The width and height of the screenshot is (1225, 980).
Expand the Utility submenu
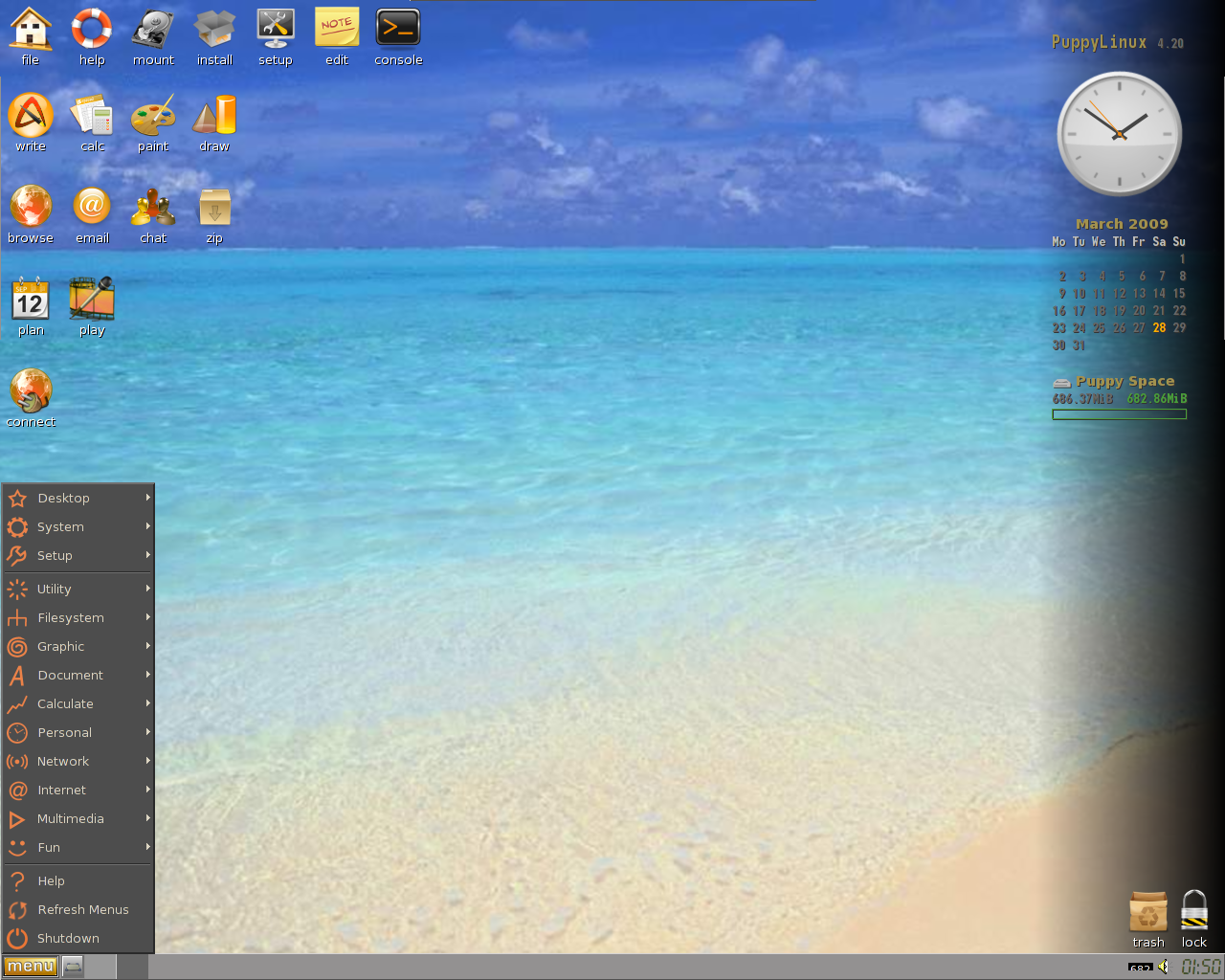(x=78, y=589)
